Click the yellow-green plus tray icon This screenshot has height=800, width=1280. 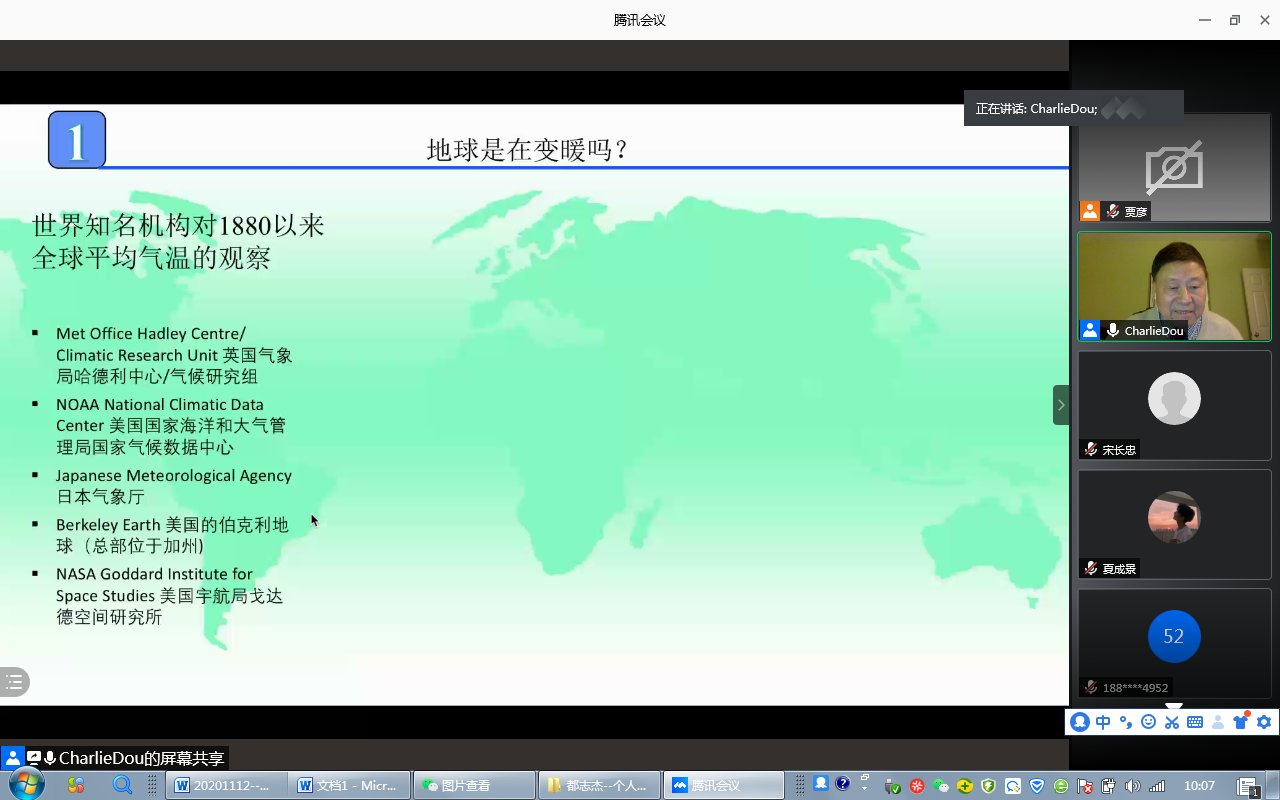click(965, 786)
